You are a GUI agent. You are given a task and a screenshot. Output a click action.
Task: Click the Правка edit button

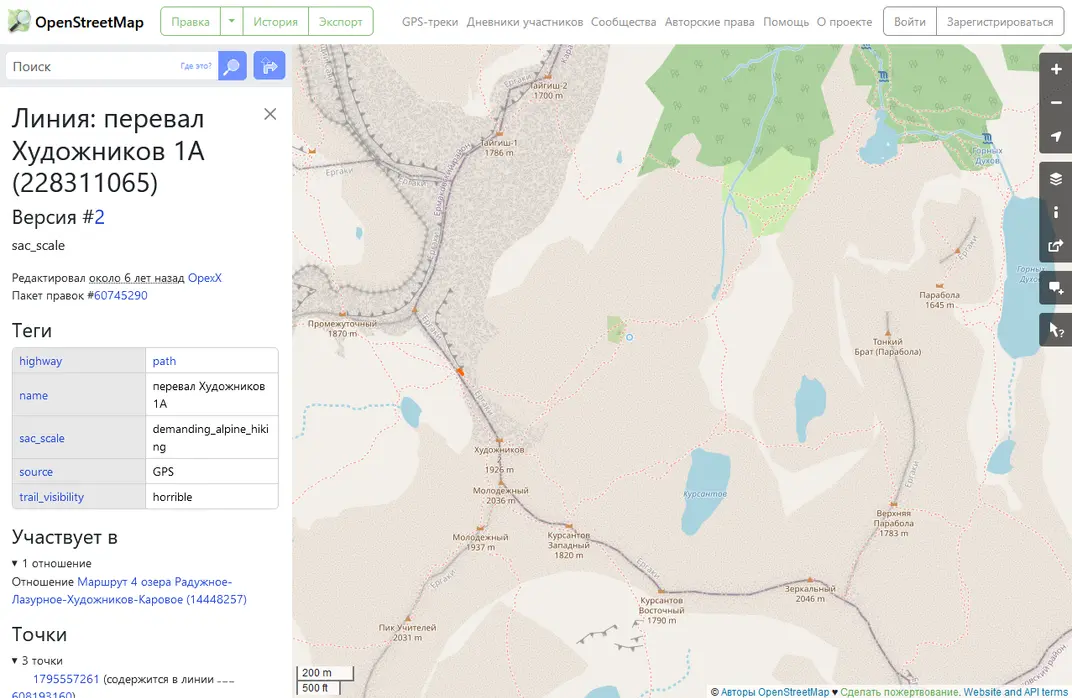point(190,21)
